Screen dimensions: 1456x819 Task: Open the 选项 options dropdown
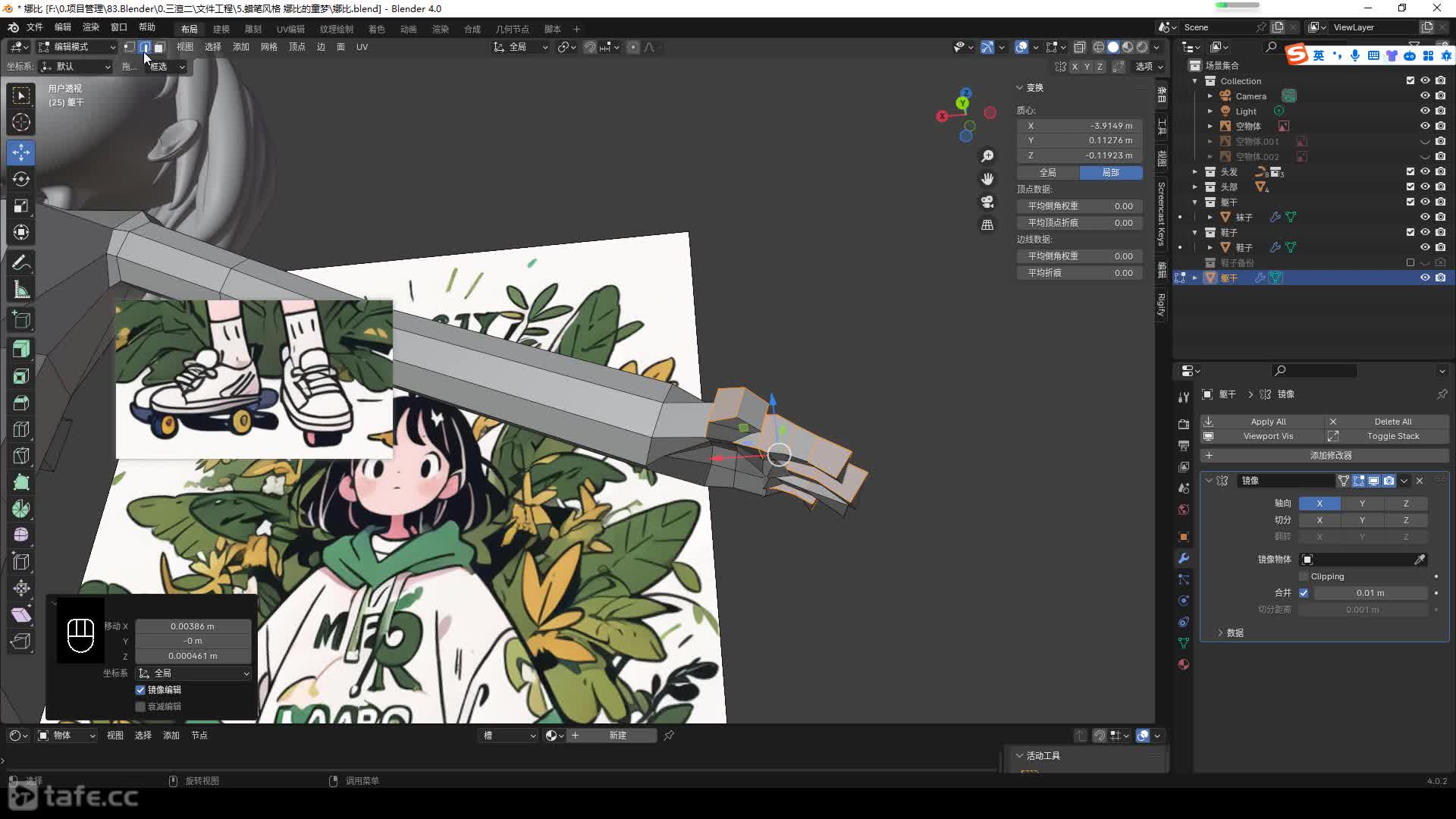coord(1149,67)
